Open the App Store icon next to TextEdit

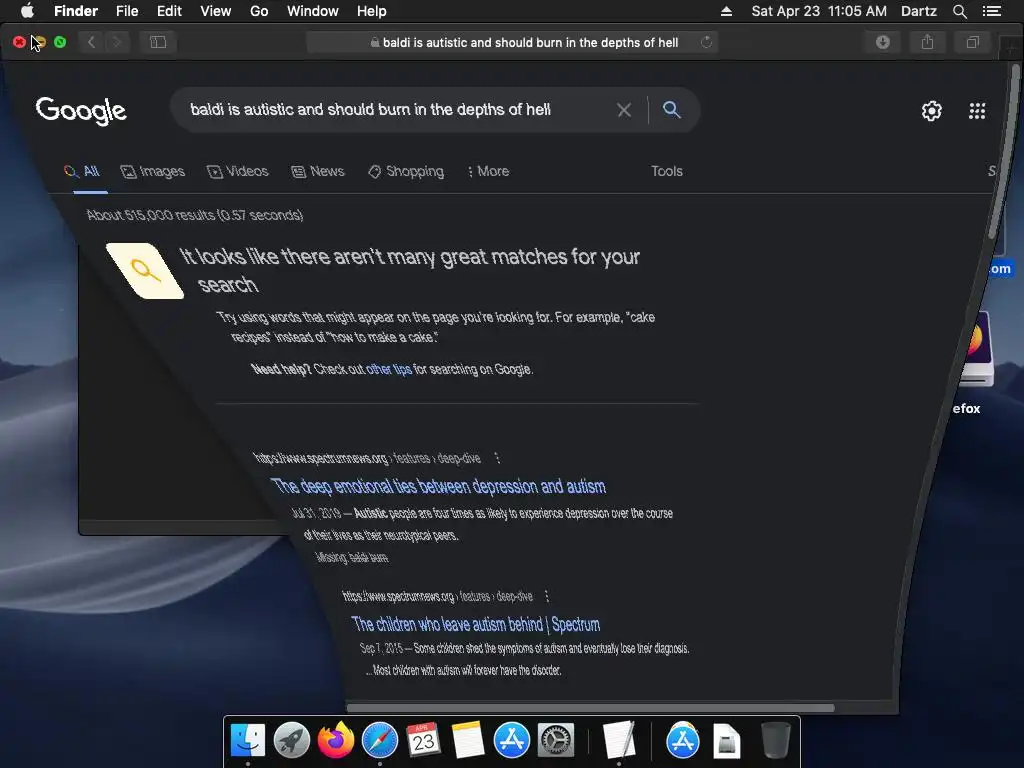point(682,741)
